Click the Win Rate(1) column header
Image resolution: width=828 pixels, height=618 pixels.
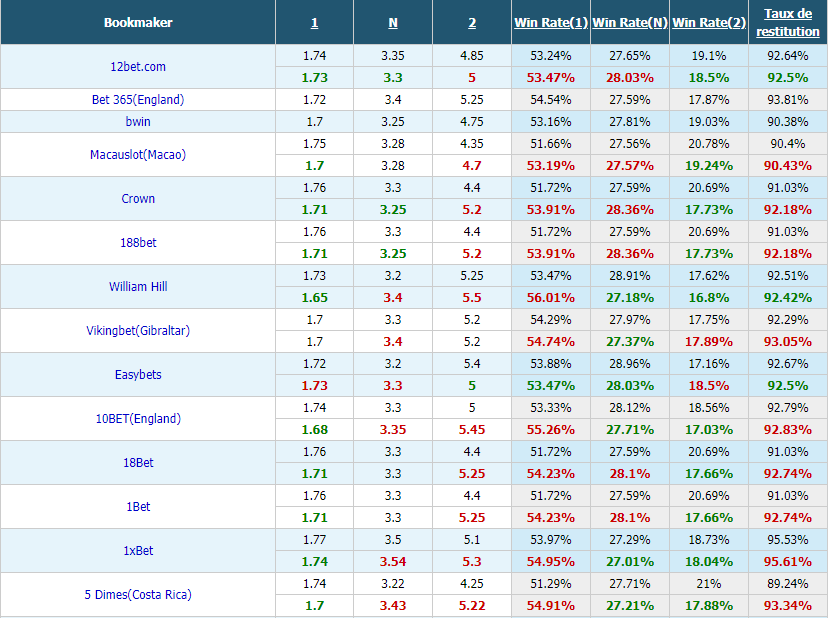(551, 23)
